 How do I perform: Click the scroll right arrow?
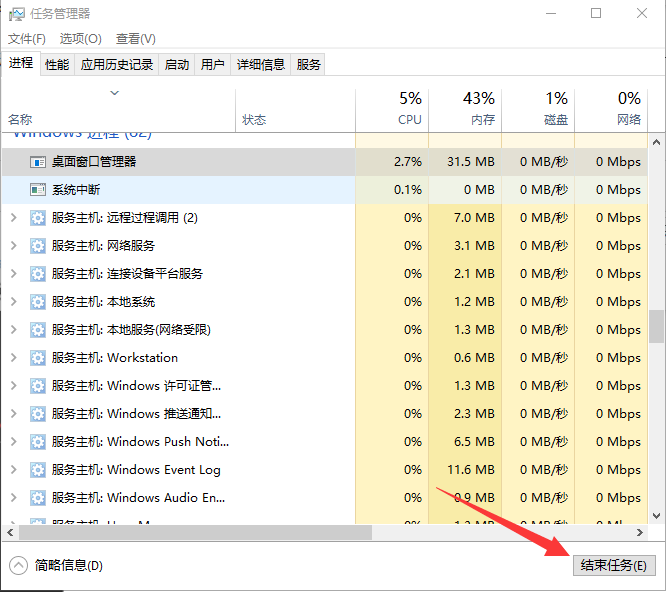tap(640, 533)
